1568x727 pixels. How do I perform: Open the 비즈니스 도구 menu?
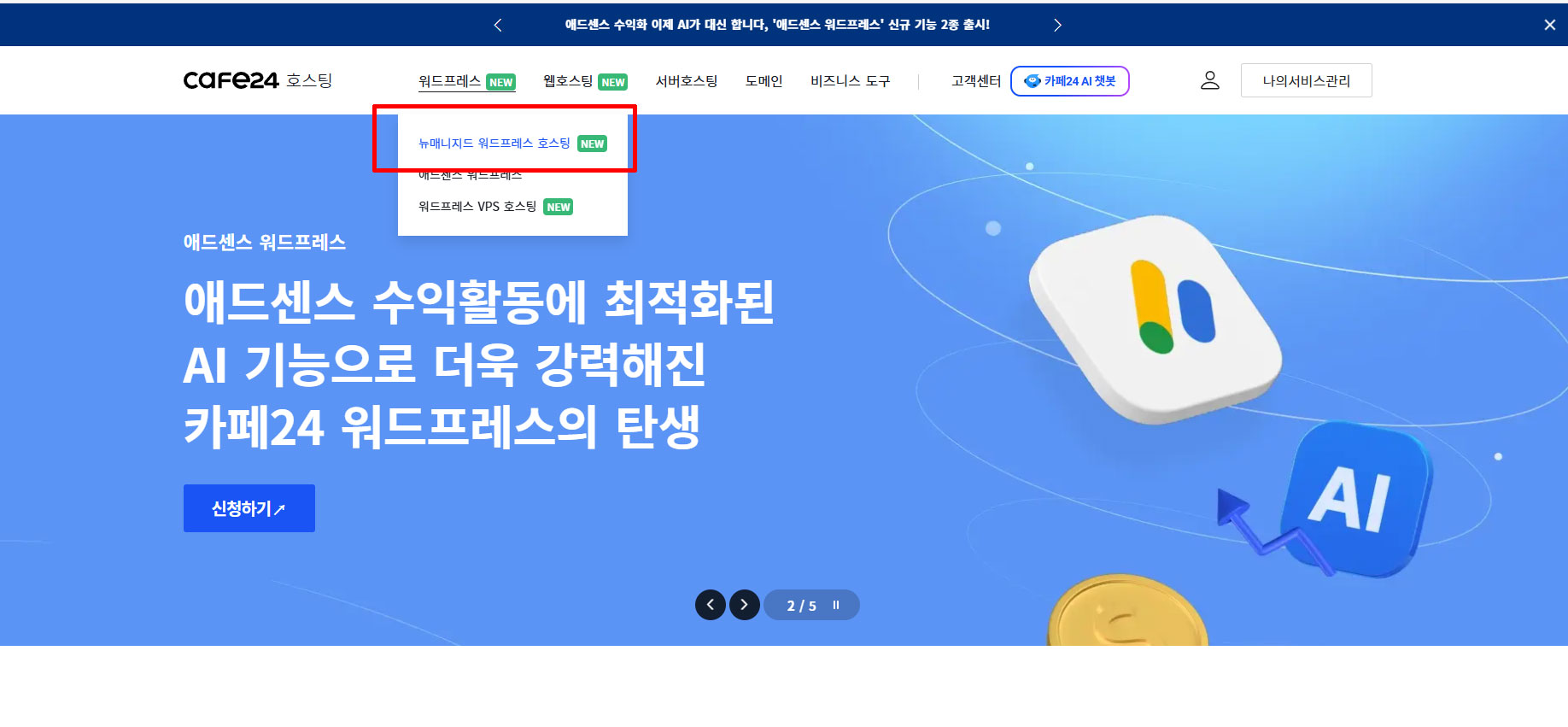pyautogui.click(x=850, y=81)
